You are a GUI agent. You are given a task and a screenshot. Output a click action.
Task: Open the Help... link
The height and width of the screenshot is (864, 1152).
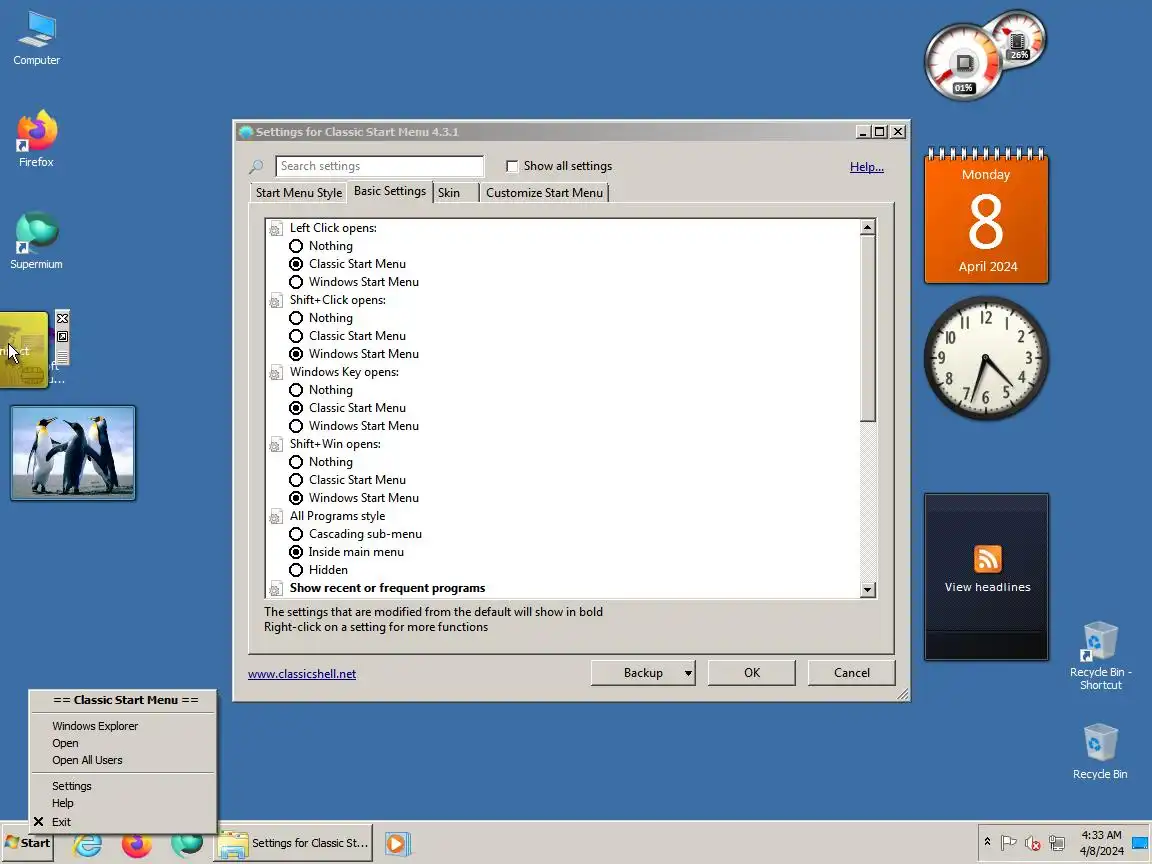tap(867, 167)
